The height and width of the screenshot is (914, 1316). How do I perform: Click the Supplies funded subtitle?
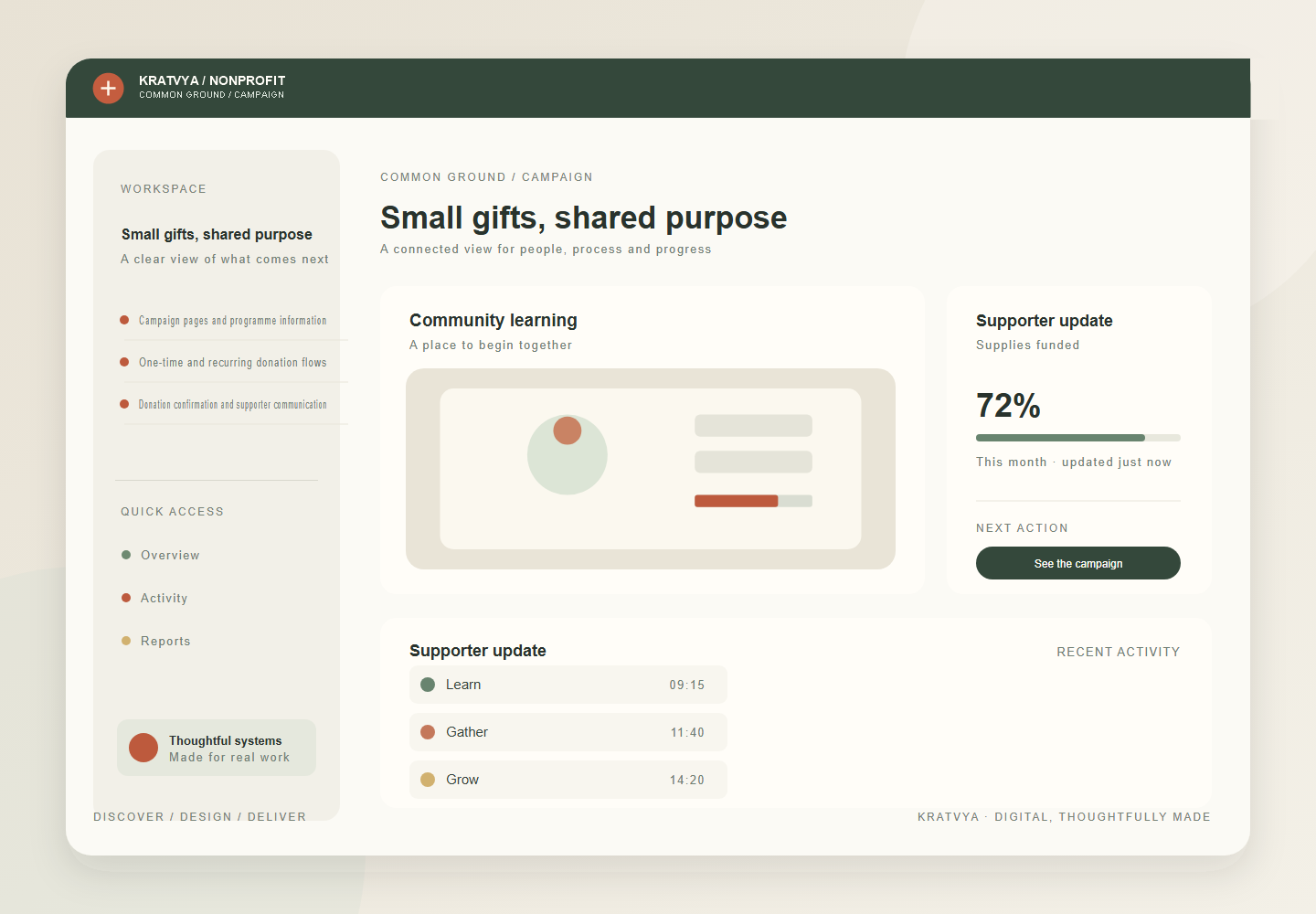click(1028, 345)
